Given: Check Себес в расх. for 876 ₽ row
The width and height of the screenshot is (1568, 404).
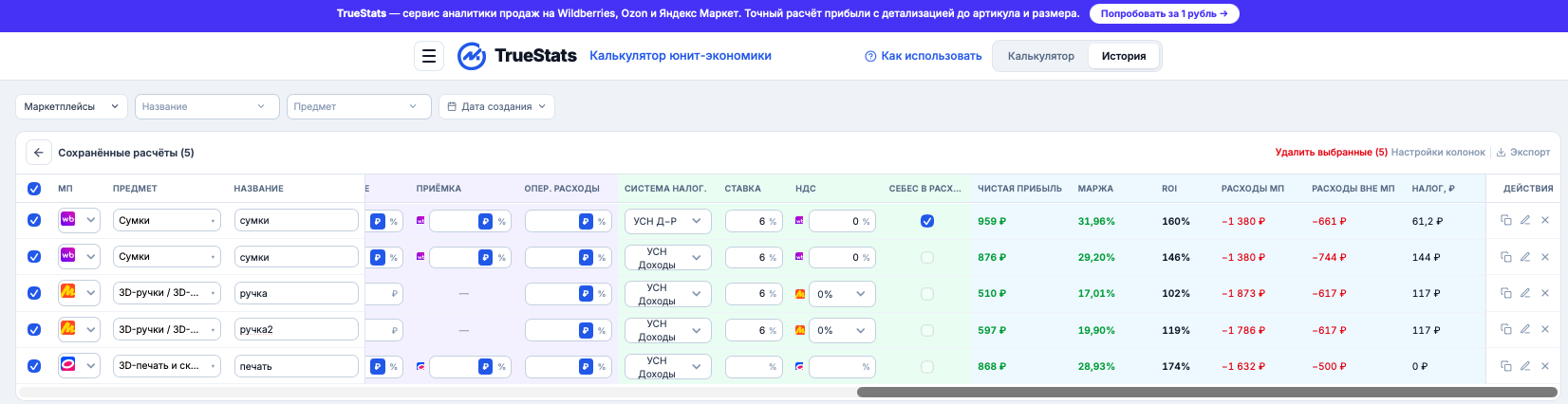Looking at the screenshot, I should pos(927,257).
